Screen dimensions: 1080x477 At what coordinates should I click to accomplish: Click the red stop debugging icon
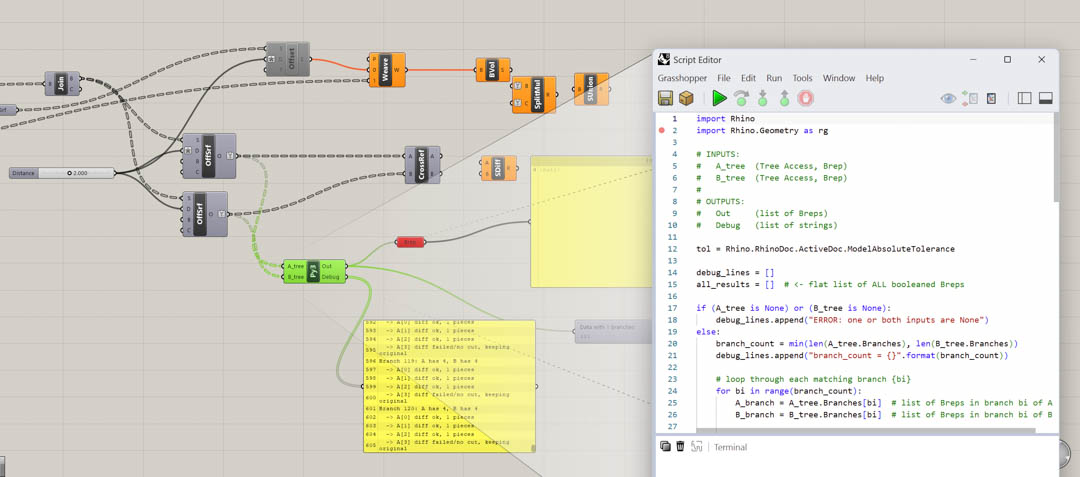click(805, 98)
